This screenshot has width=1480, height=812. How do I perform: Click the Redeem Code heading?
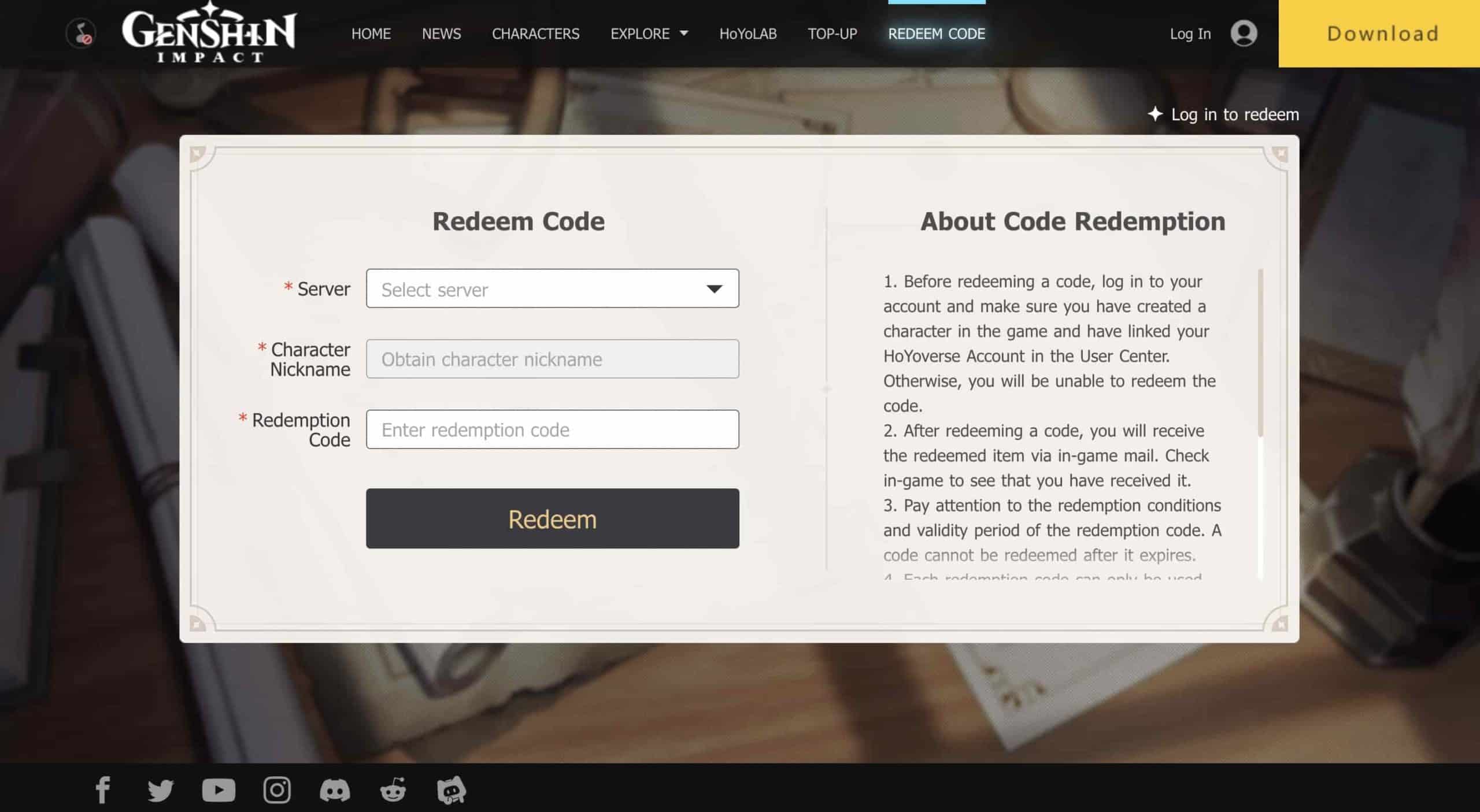click(519, 221)
